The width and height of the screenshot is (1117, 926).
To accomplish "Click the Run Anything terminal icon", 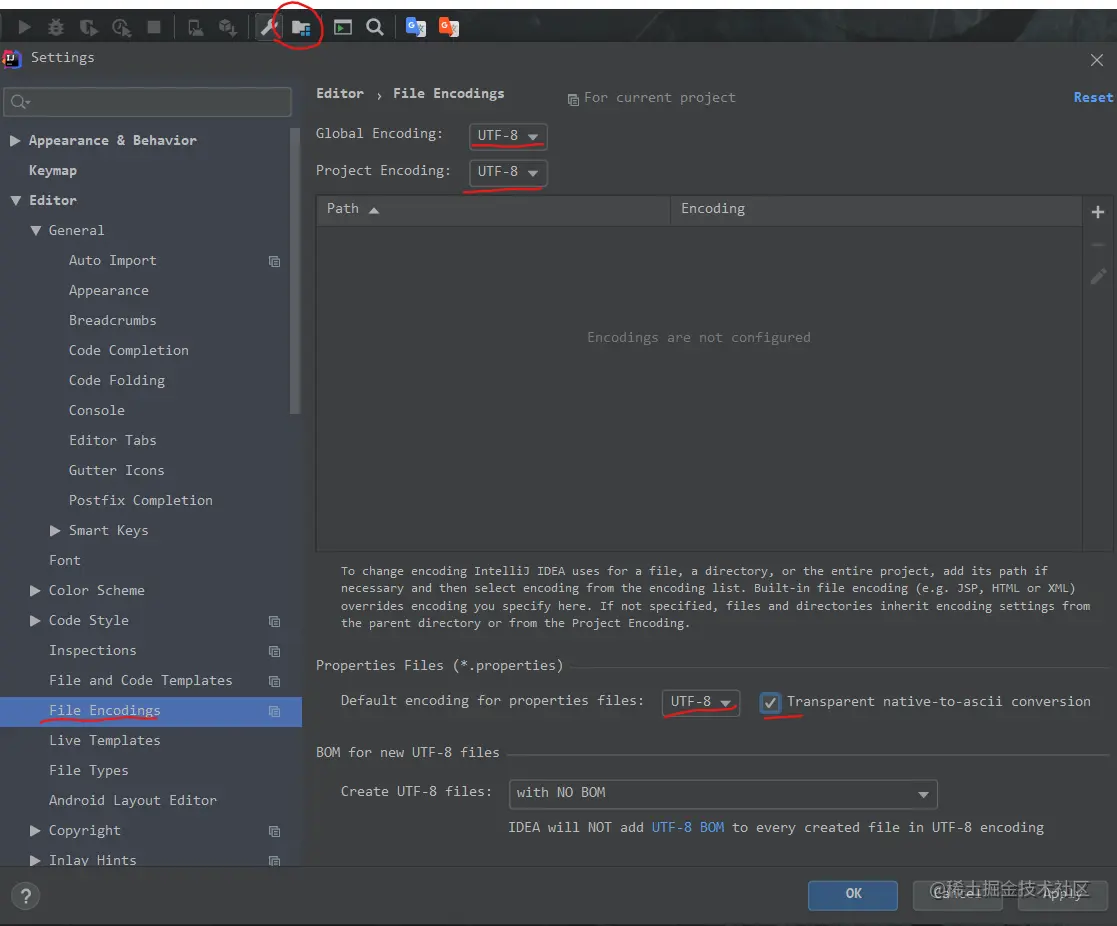I will coord(343,27).
